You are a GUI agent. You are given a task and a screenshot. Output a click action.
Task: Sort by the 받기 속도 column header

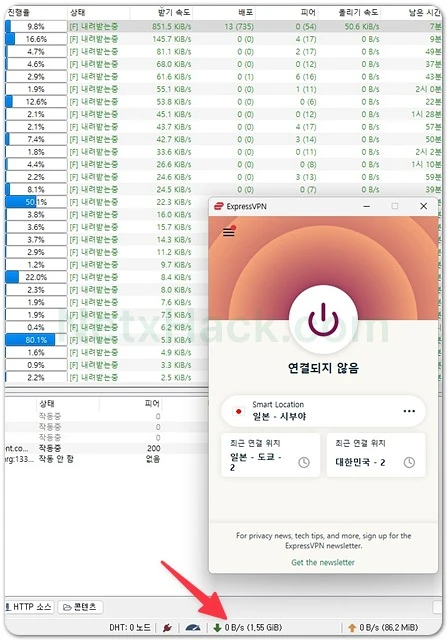point(161,13)
